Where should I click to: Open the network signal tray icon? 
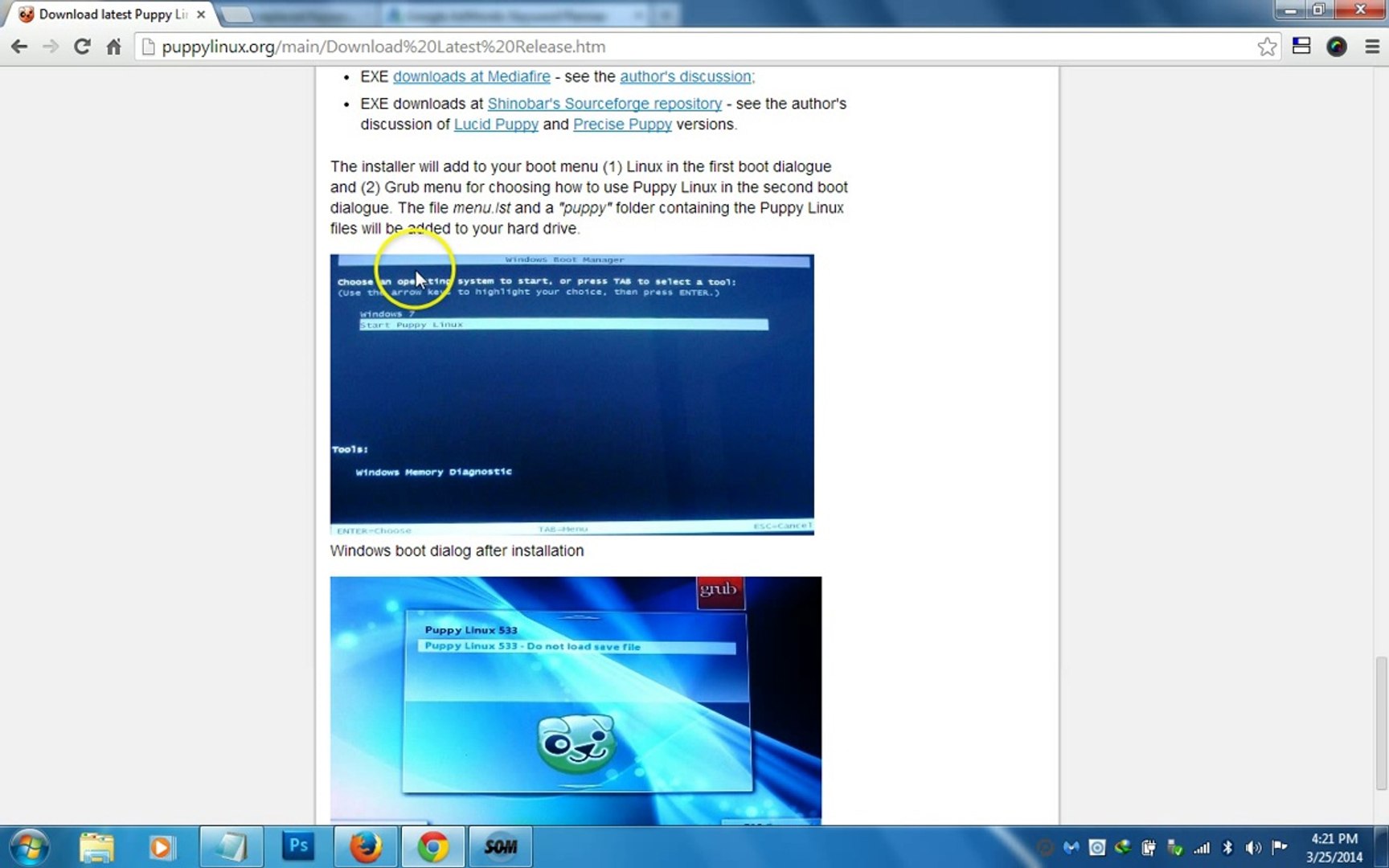point(1202,847)
